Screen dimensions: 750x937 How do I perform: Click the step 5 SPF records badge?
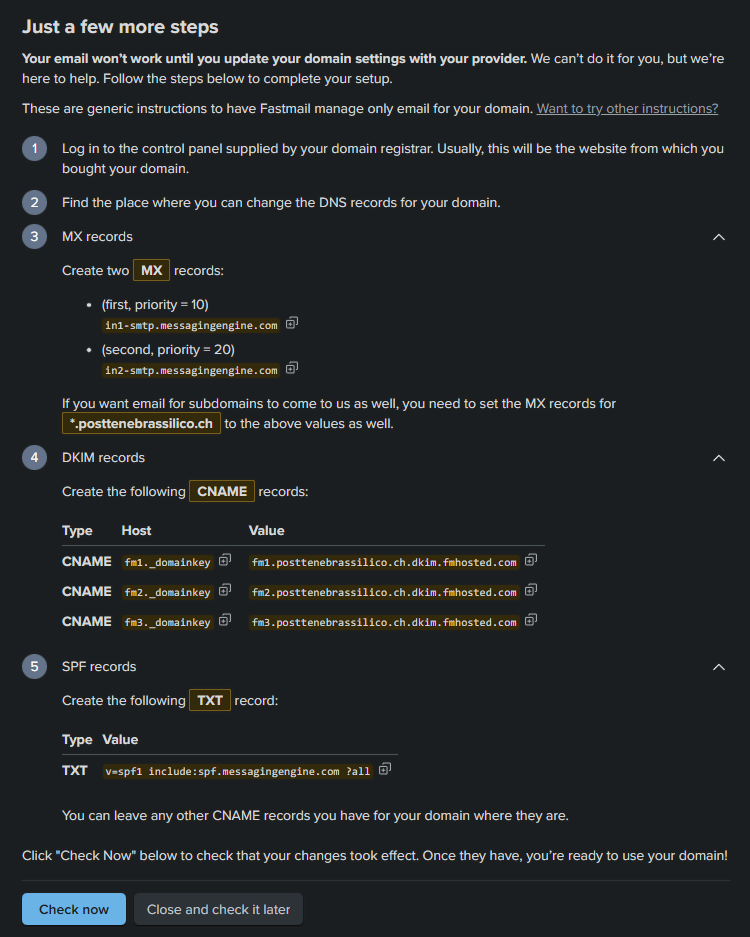pos(34,666)
